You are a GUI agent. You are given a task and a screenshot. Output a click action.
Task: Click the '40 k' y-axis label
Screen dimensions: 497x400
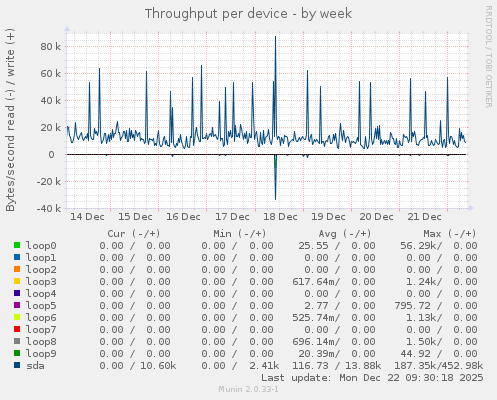51,100
